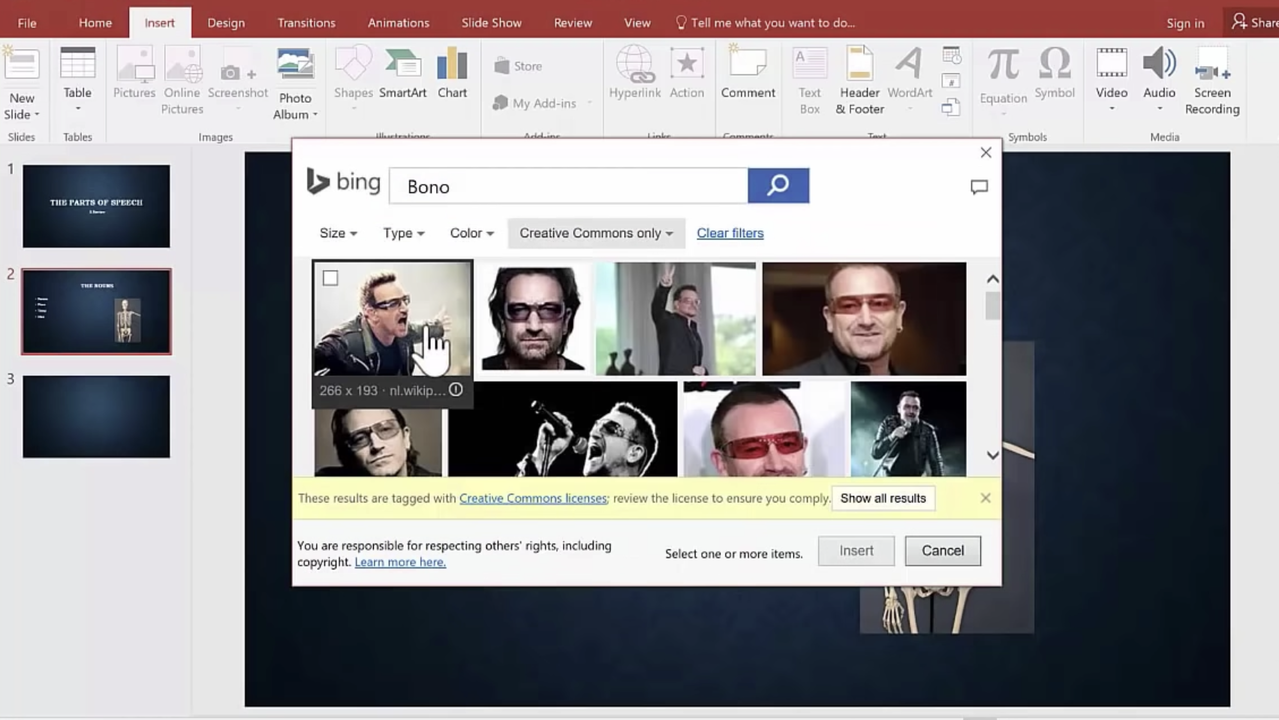Open the Transitions ribbon tab

pos(306,22)
